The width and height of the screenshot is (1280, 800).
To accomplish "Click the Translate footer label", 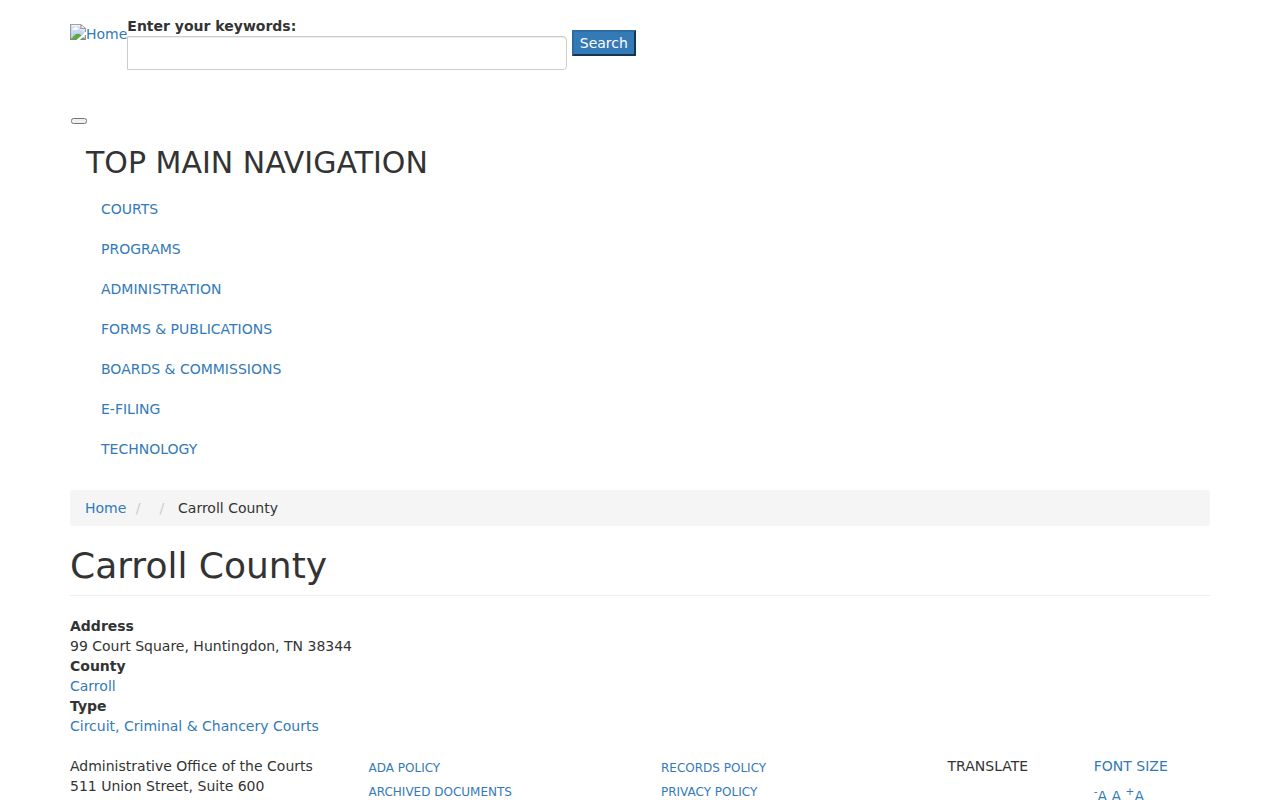I will tap(987, 766).
